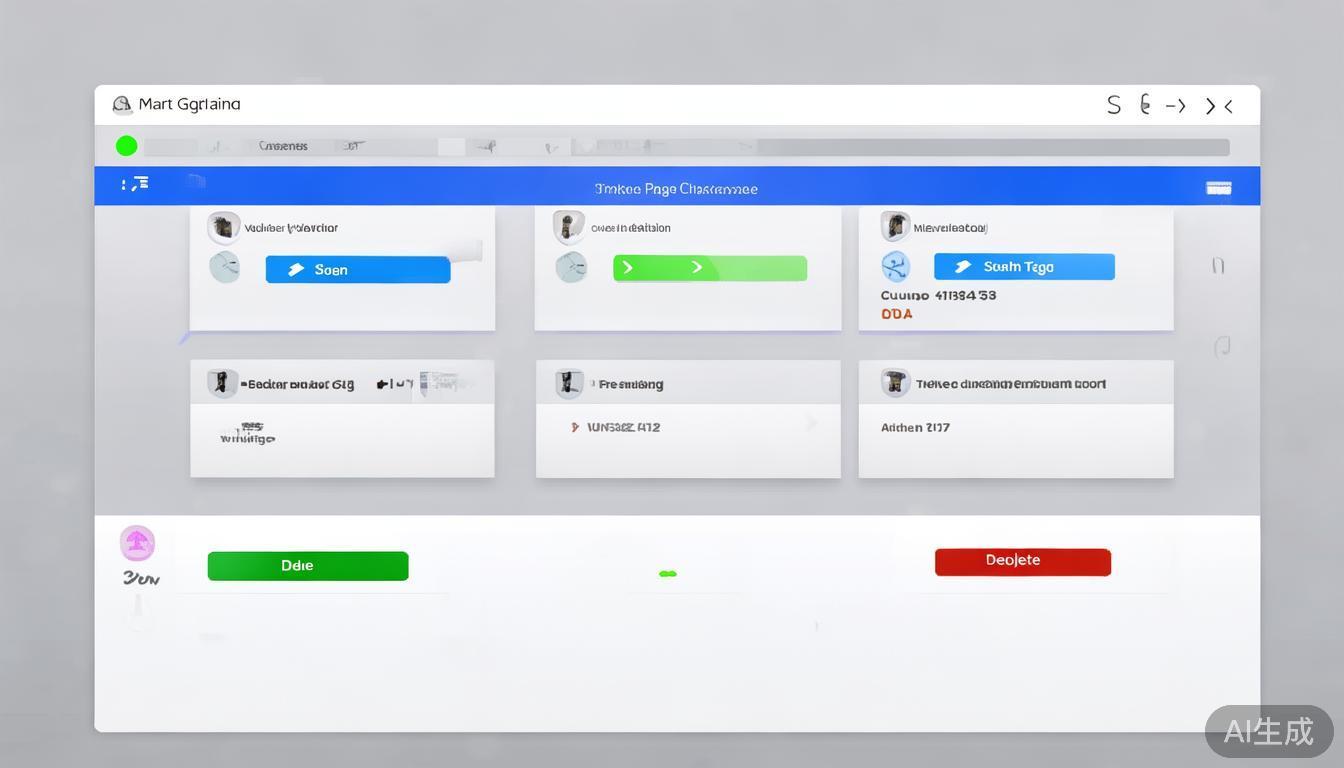1344x768 pixels.
Task: Click the forward arrow in title bar
Action: click(1176, 105)
